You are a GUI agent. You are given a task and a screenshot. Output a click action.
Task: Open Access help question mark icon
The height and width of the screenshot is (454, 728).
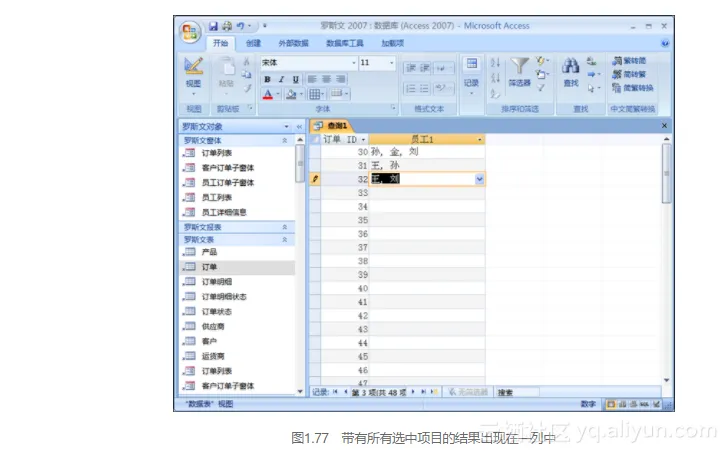click(665, 43)
